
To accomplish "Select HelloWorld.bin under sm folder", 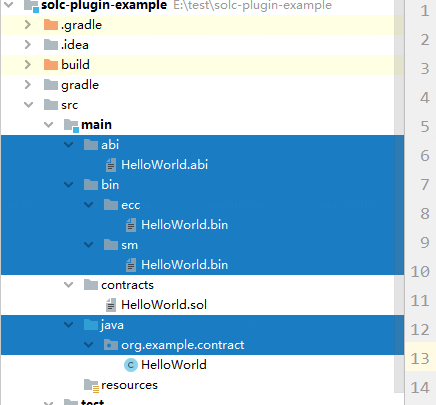I will click(x=185, y=265).
